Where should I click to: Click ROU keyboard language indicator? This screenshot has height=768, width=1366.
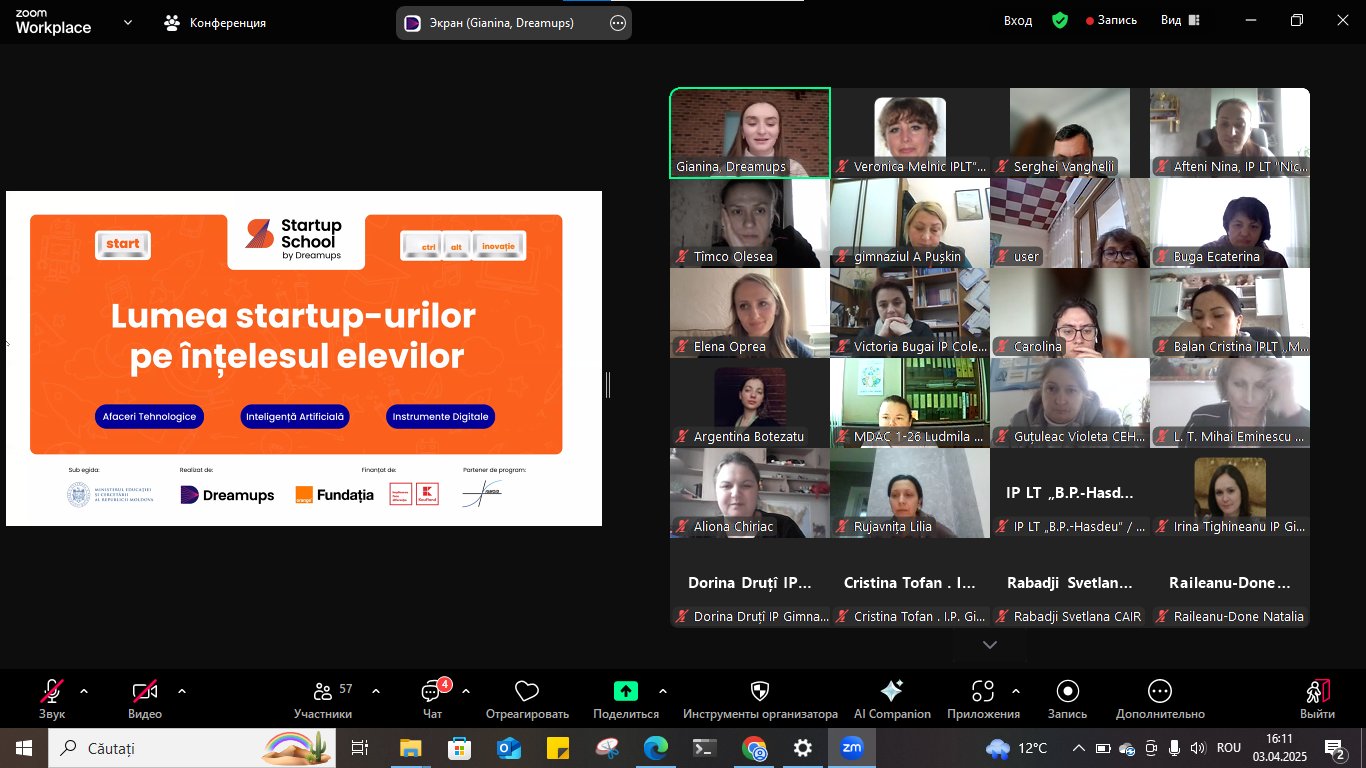click(1229, 748)
